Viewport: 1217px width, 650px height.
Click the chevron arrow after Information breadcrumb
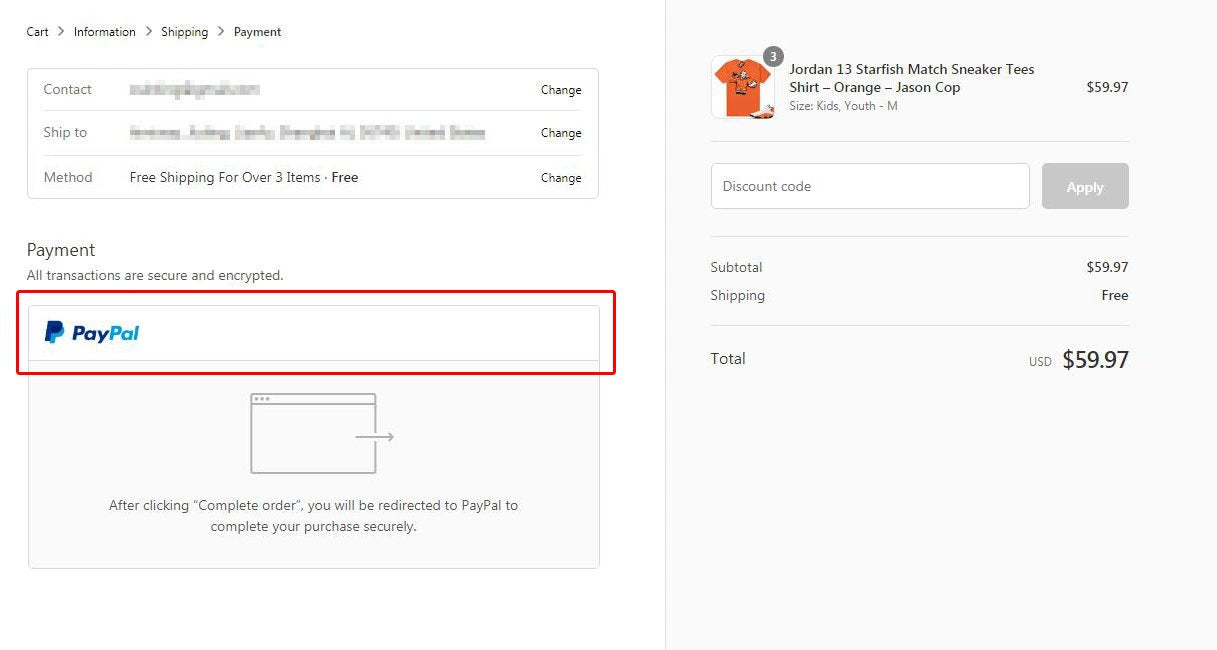(149, 32)
